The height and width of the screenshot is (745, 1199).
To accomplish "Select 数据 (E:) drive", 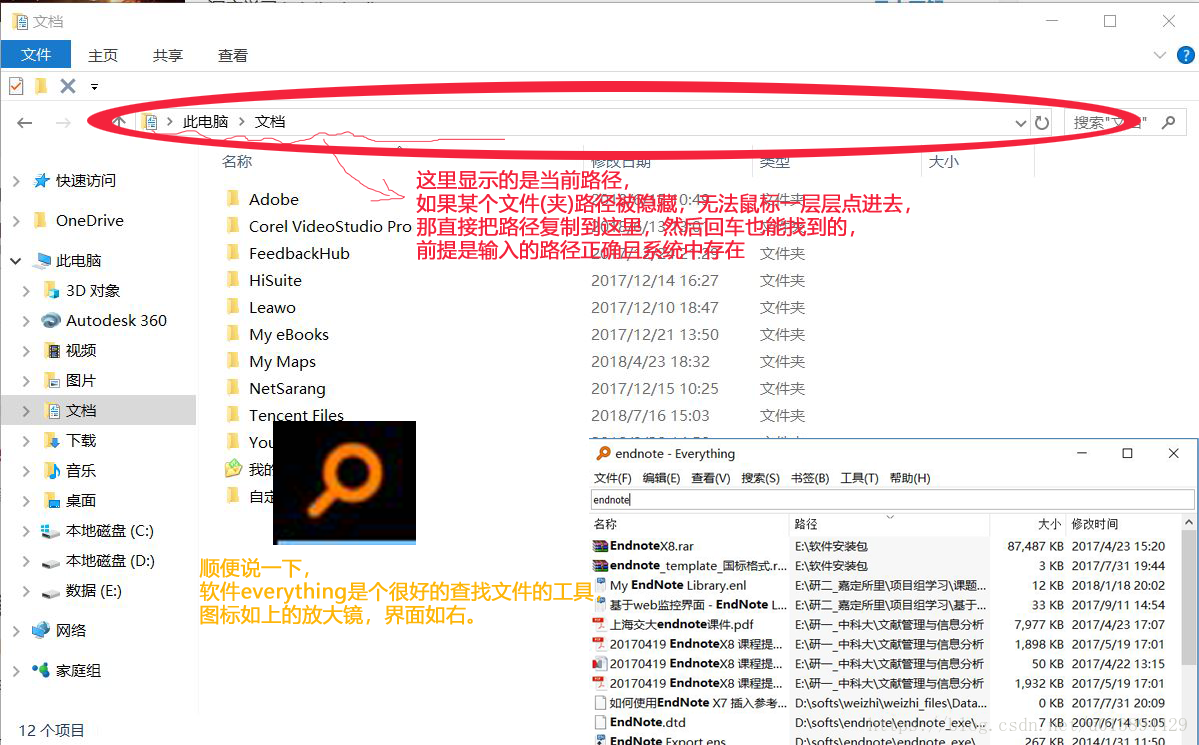I will (93, 590).
